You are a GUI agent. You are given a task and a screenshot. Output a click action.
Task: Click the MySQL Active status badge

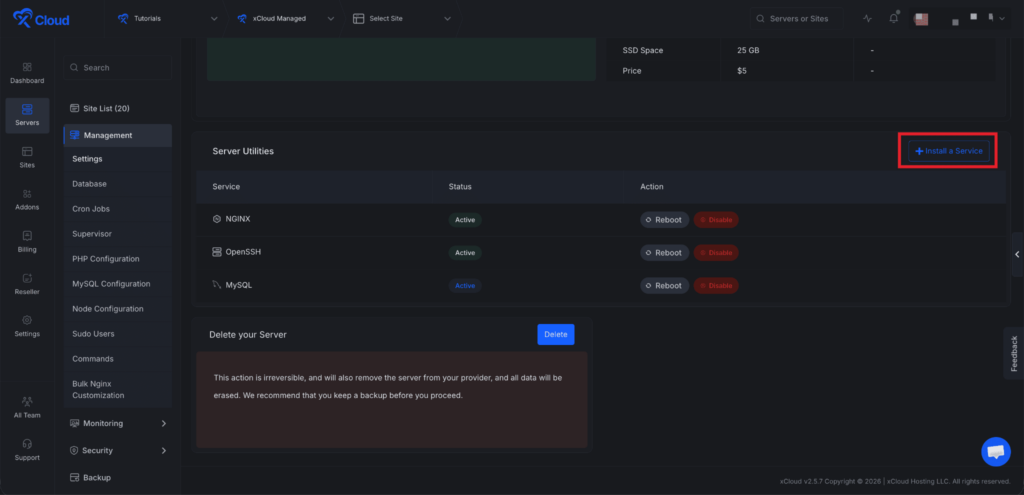(465, 285)
